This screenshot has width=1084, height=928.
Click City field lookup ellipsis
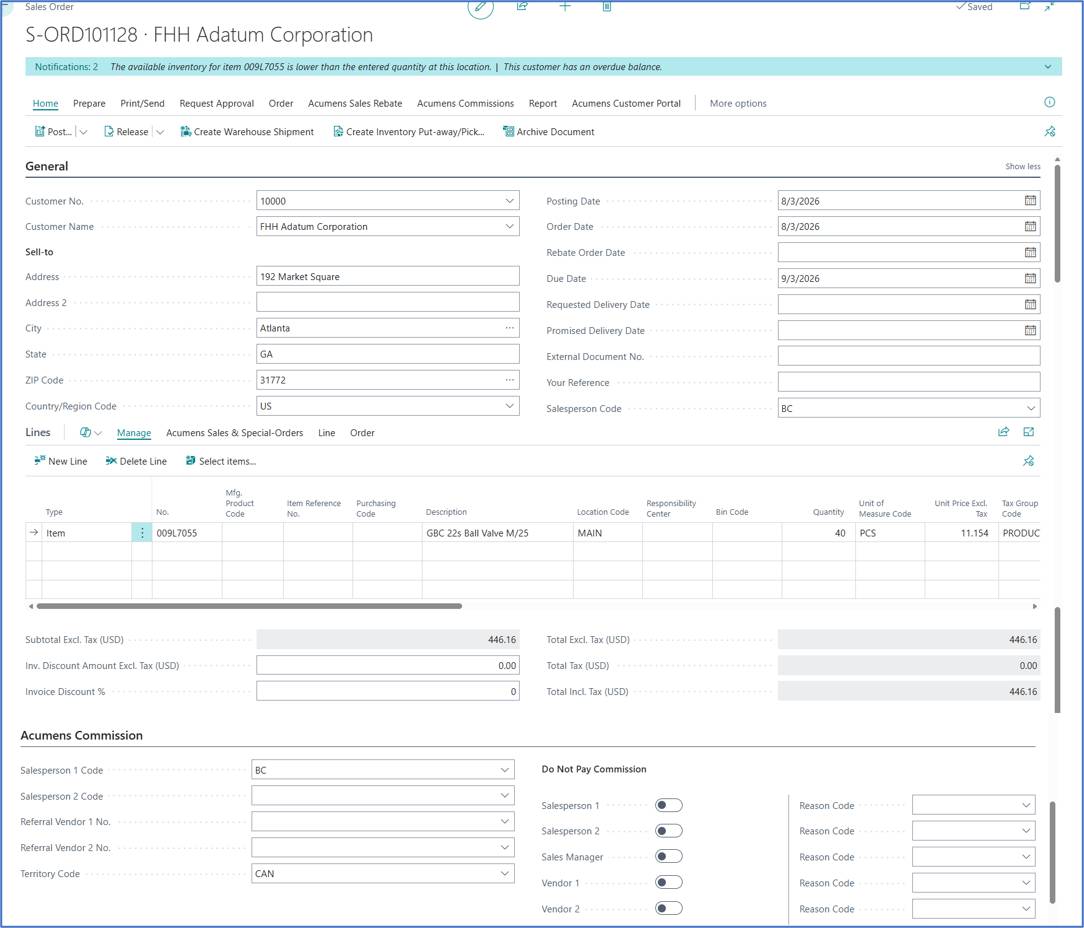coord(510,328)
